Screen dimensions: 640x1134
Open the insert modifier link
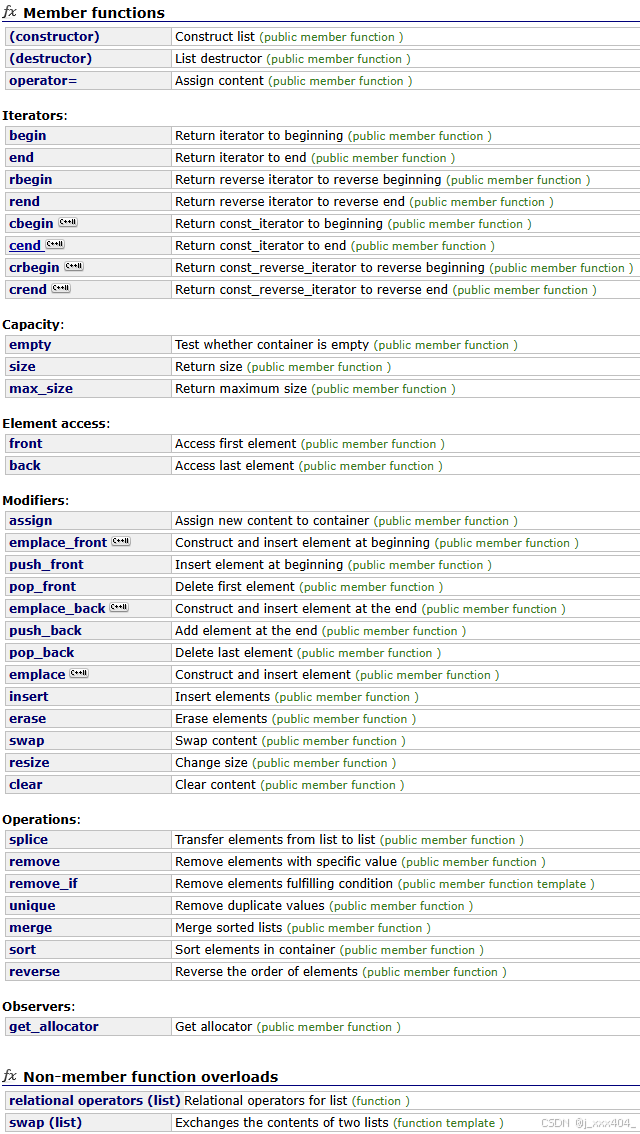(28, 697)
